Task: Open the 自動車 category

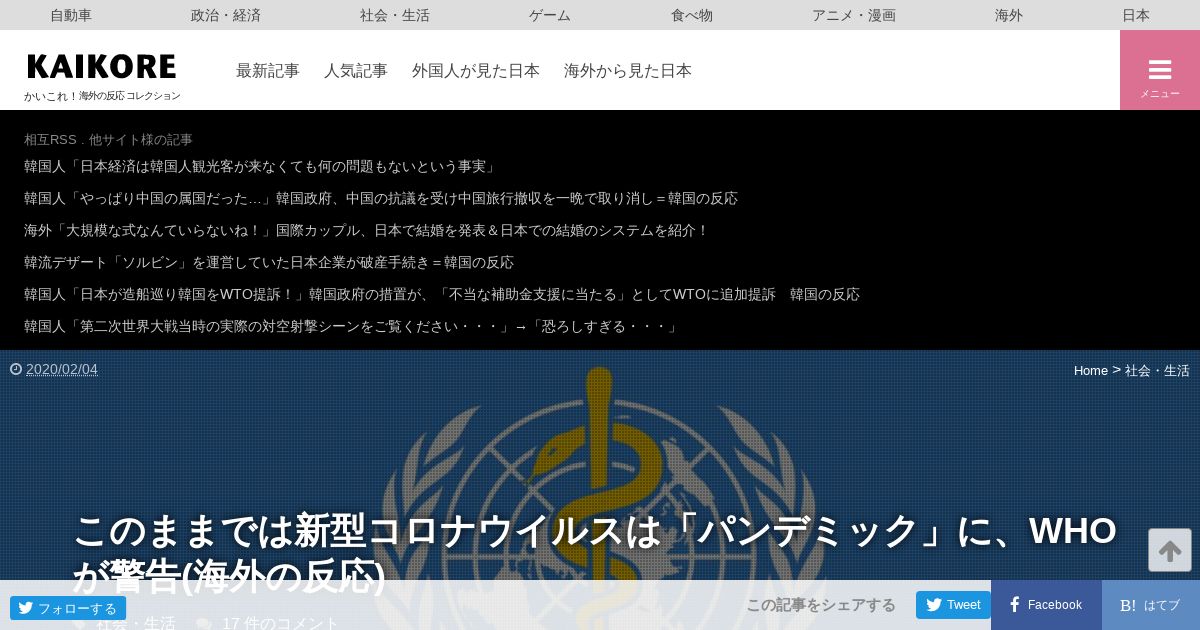Action: click(x=71, y=15)
